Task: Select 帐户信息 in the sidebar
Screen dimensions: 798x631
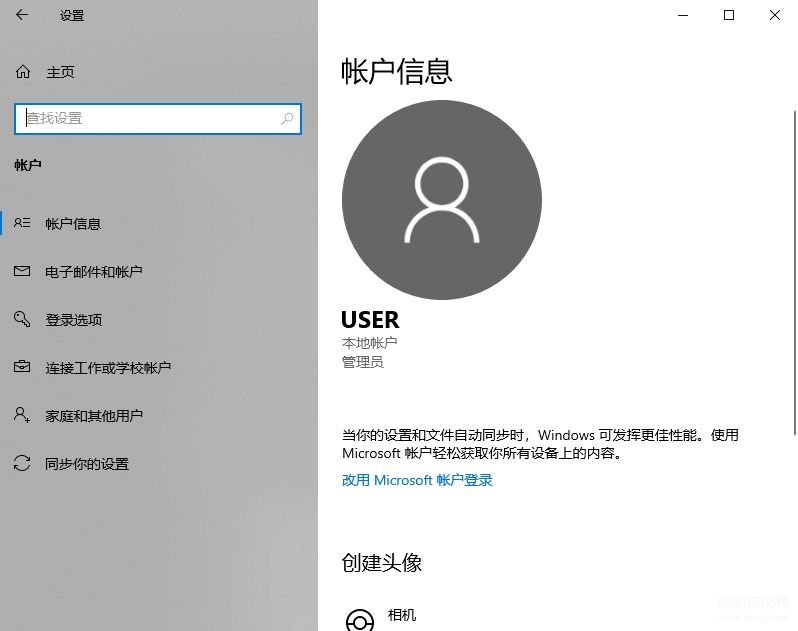Action: (x=73, y=224)
